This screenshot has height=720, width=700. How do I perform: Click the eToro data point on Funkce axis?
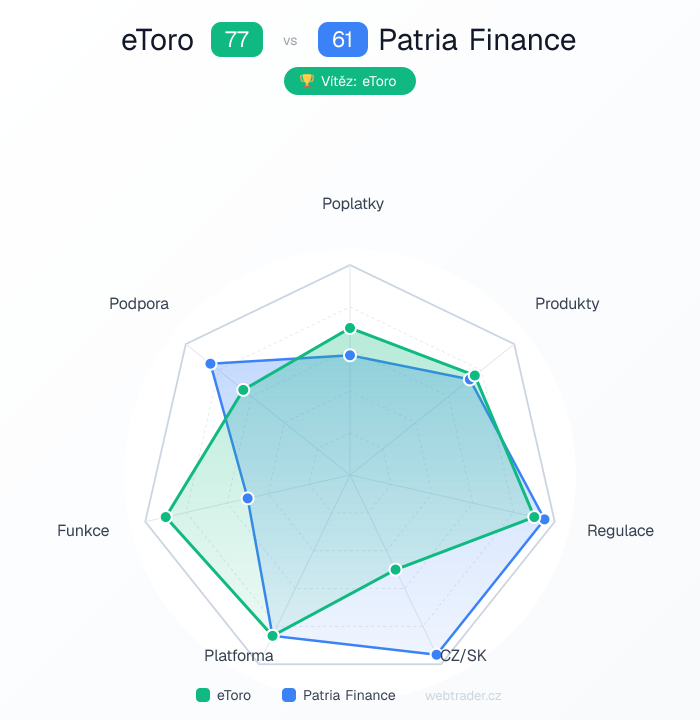click(166, 518)
